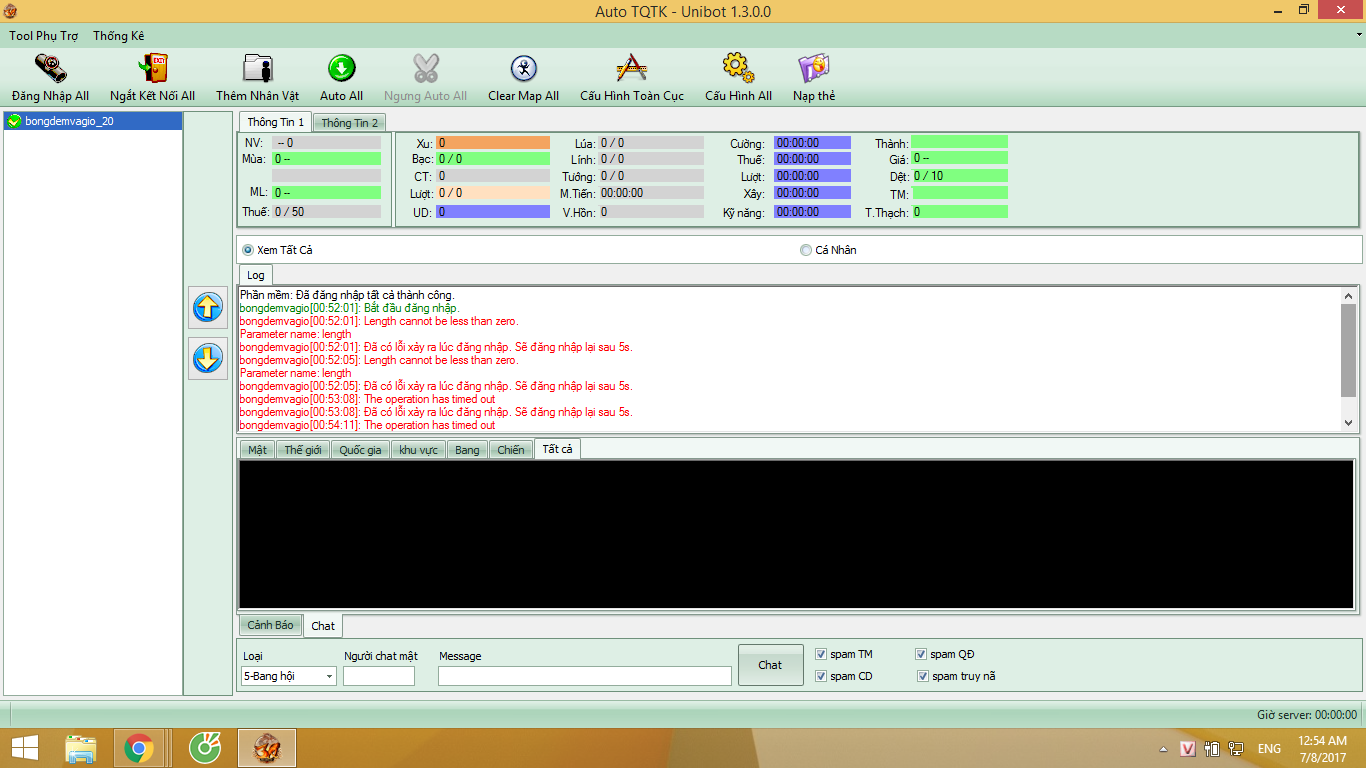Image resolution: width=1366 pixels, height=768 pixels.
Task: Click the Đăng Nhập All toolbar icon
Action: 50,69
